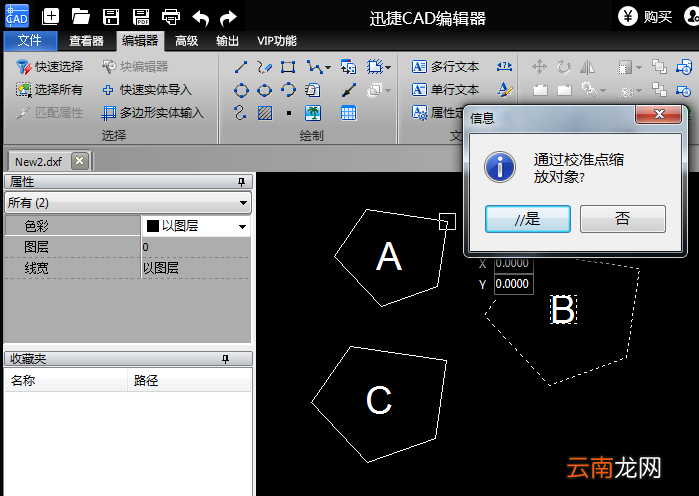The height and width of the screenshot is (496, 699).
Task: Click 快速实体导入
Action: pos(147,90)
